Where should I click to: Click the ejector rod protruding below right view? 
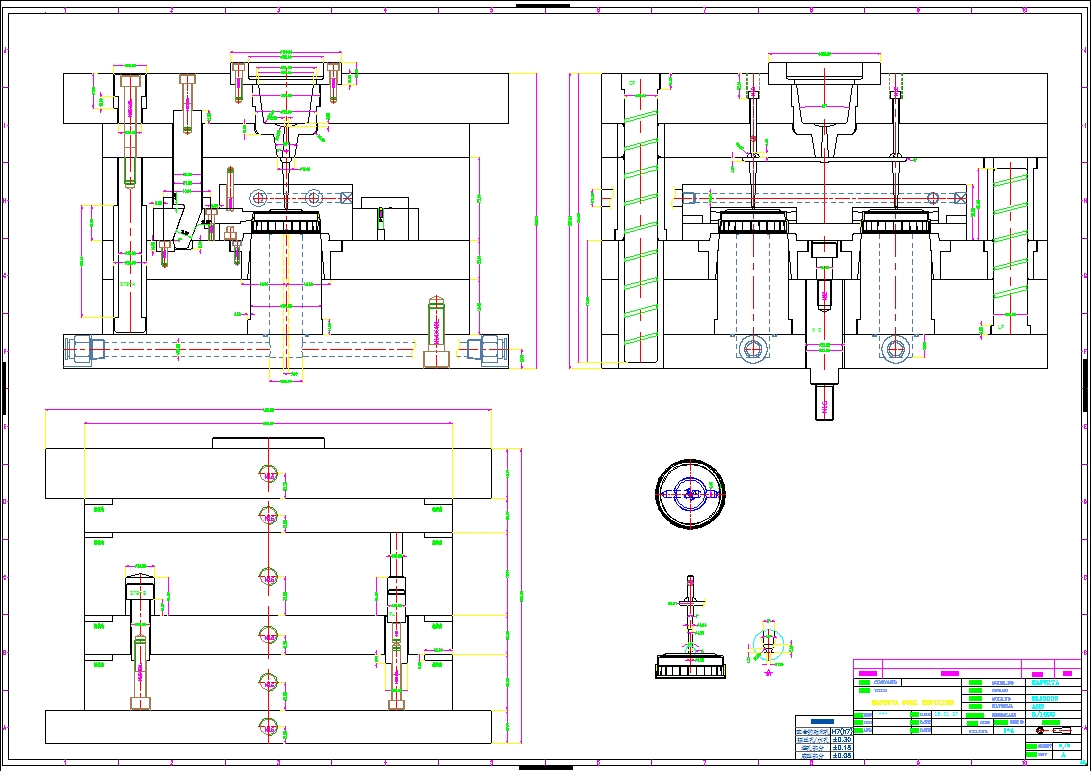pyautogui.click(x=823, y=396)
